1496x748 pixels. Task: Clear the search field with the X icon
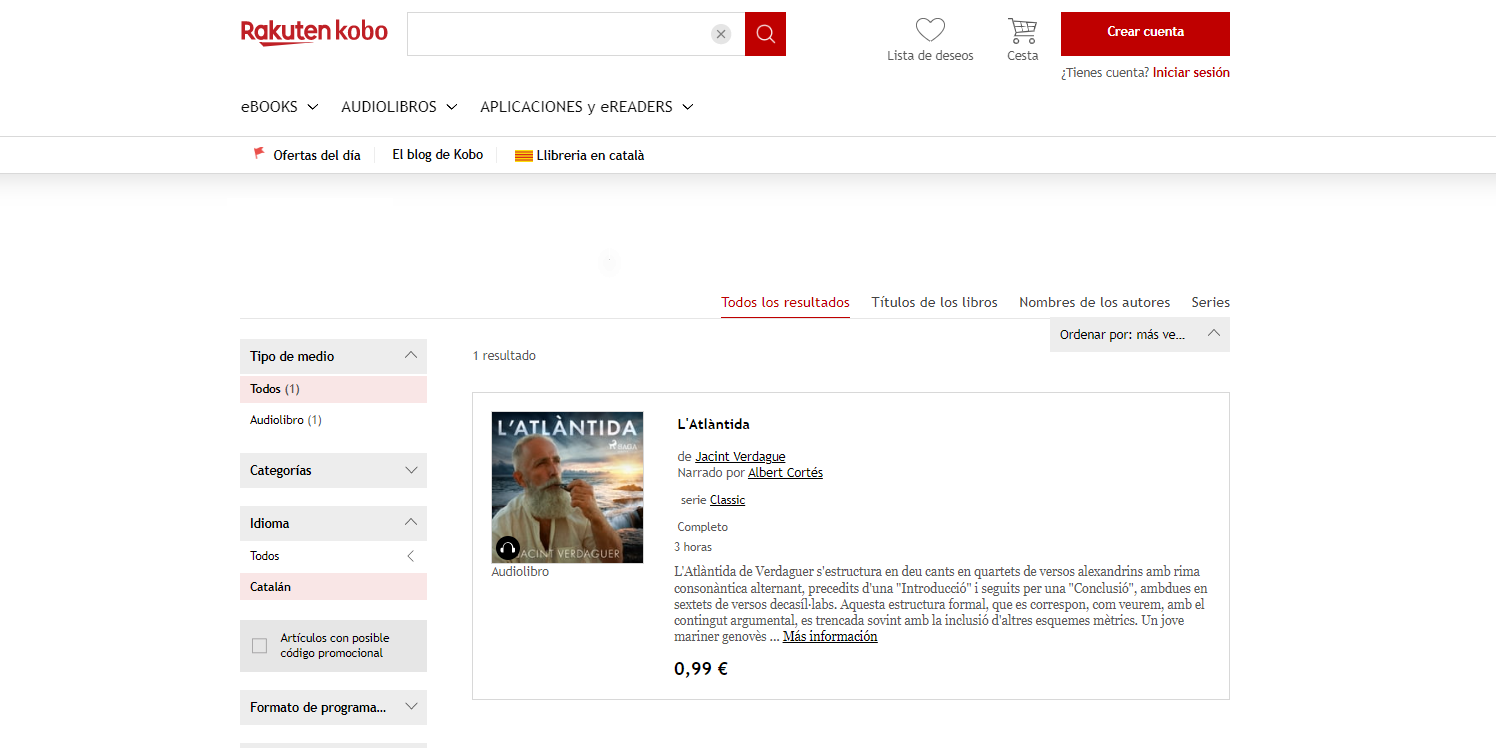click(x=720, y=33)
